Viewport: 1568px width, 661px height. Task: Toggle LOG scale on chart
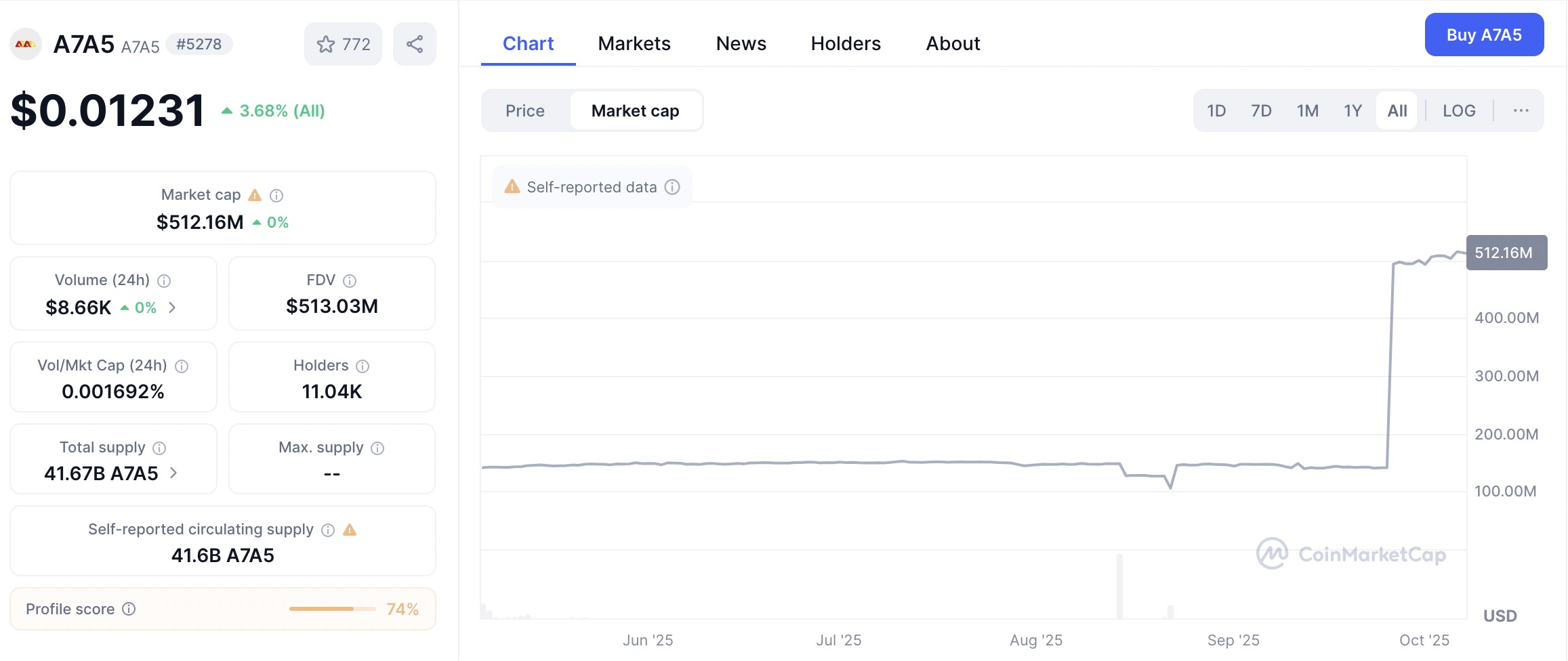pyautogui.click(x=1458, y=111)
